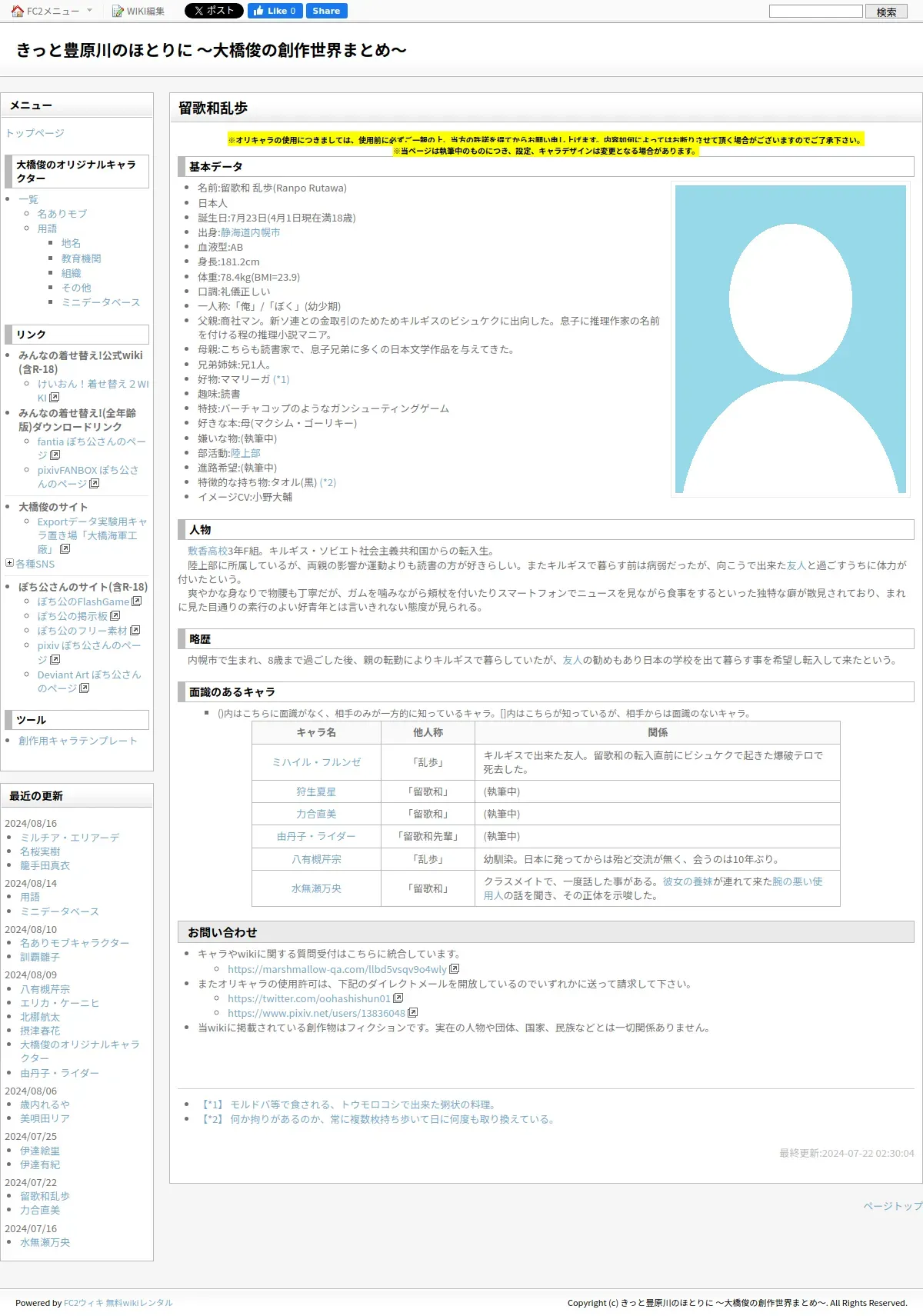Open the FC2メニュー dropdown
Viewport: 923px width, 1316px height.
(x=52, y=11)
